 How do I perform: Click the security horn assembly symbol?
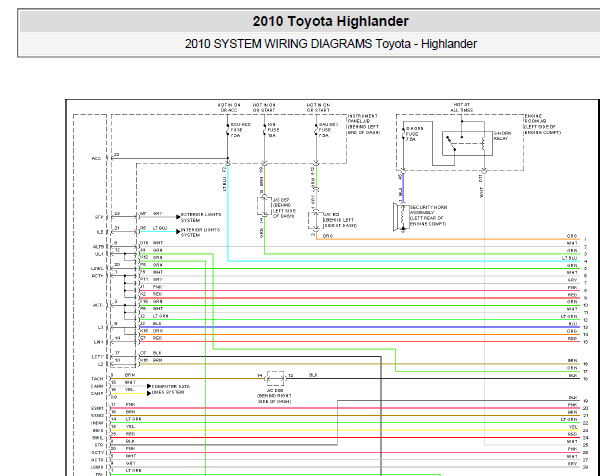[x=400, y=217]
